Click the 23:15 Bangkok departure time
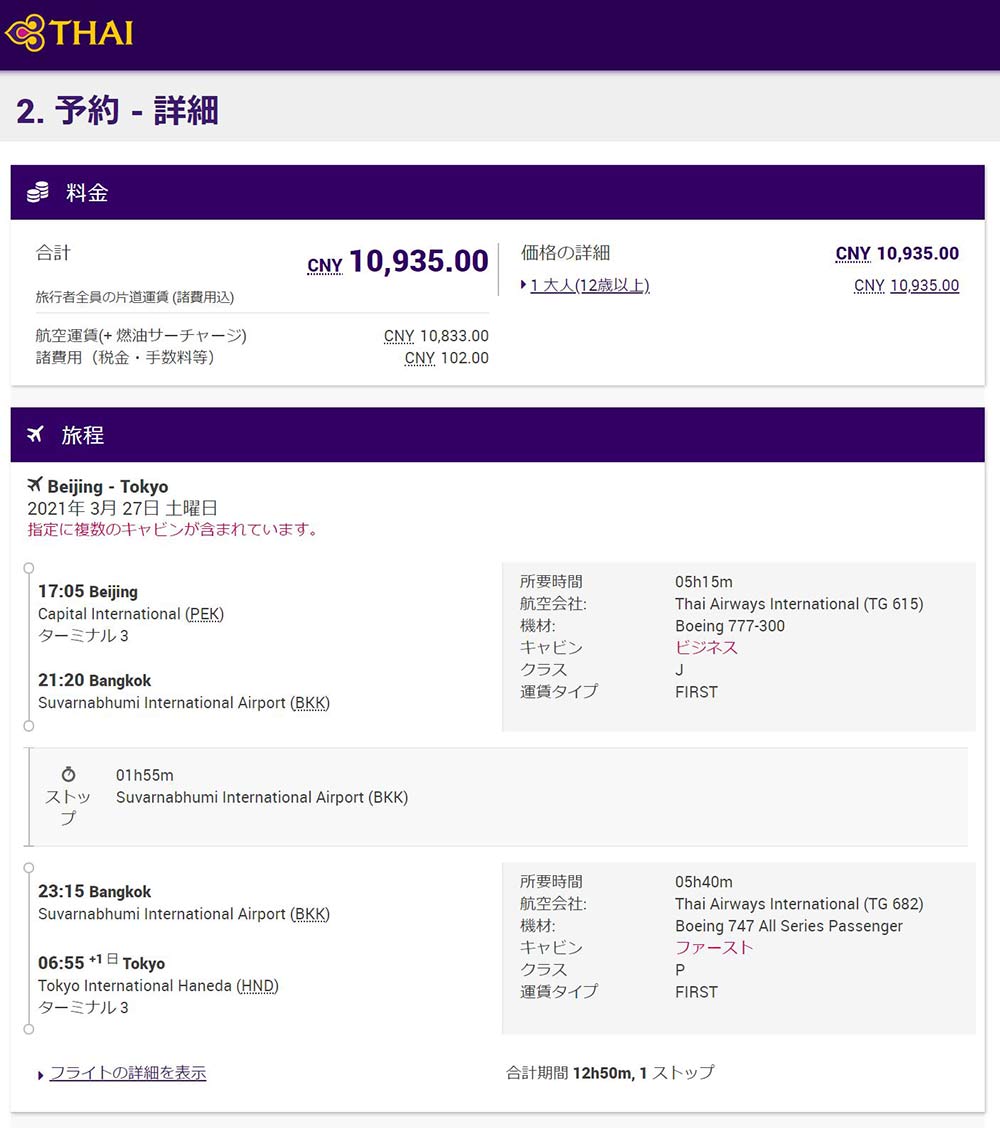Screen dimensions: 1000x1128 click(x=94, y=891)
